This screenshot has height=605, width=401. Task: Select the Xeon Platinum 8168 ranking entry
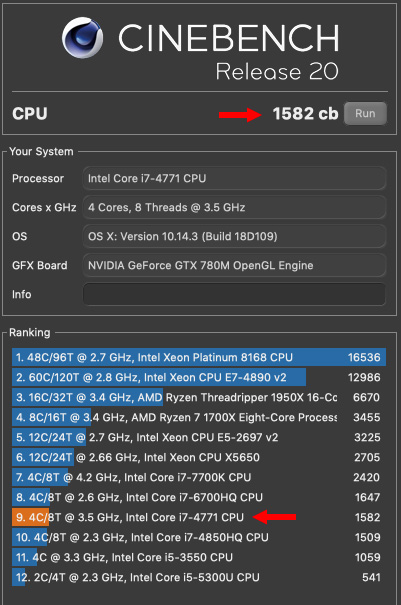tap(199, 357)
